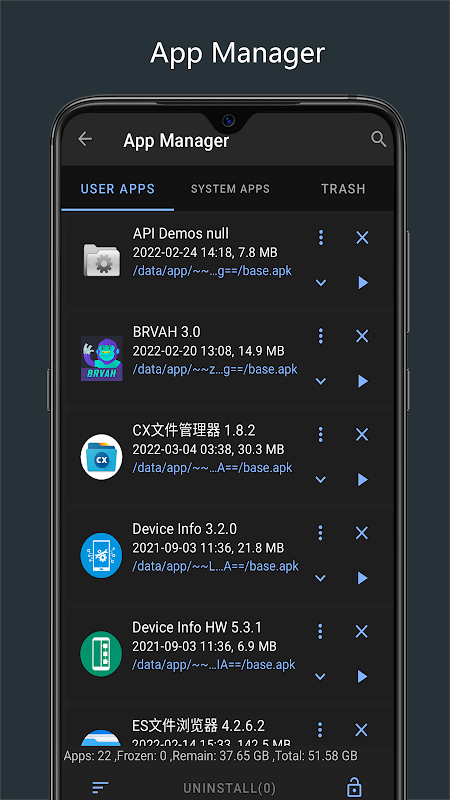Select '2022-02-24 14:18, 7.8 MB' text
Screen dimensions: 450x800
pyautogui.click(x=205, y=253)
